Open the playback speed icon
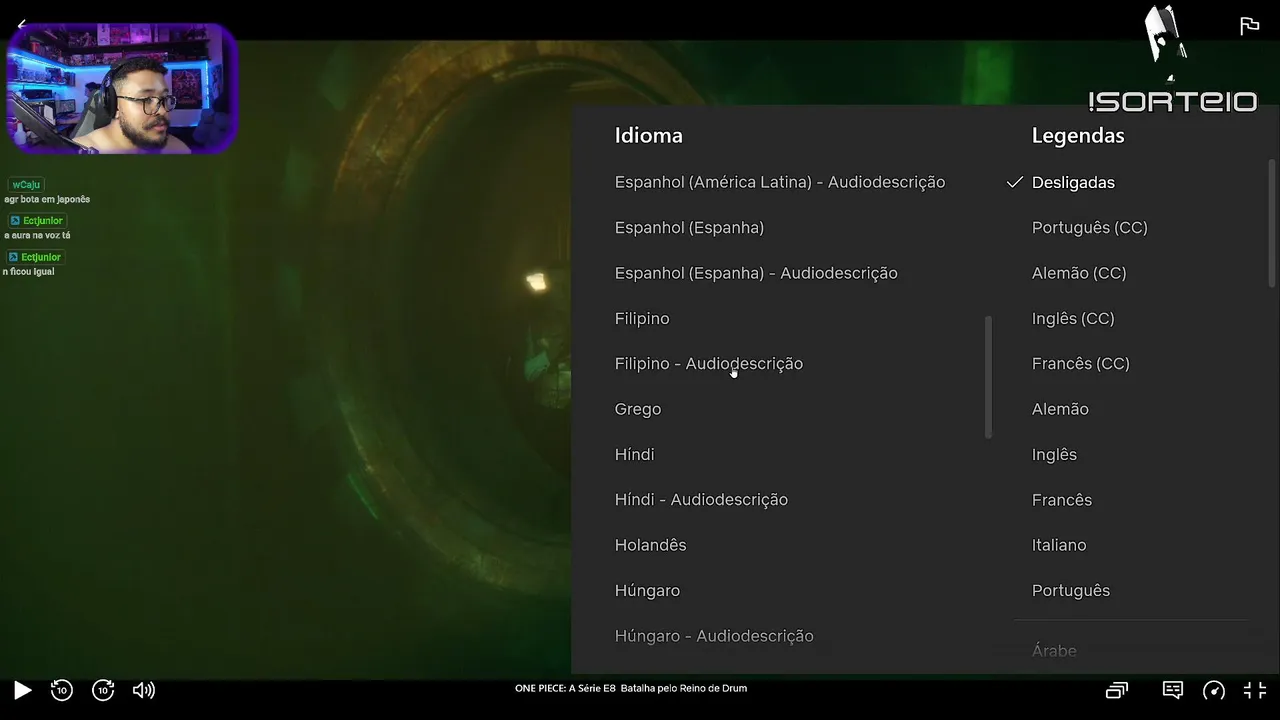This screenshot has height=720, width=1280. [1214, 690]
